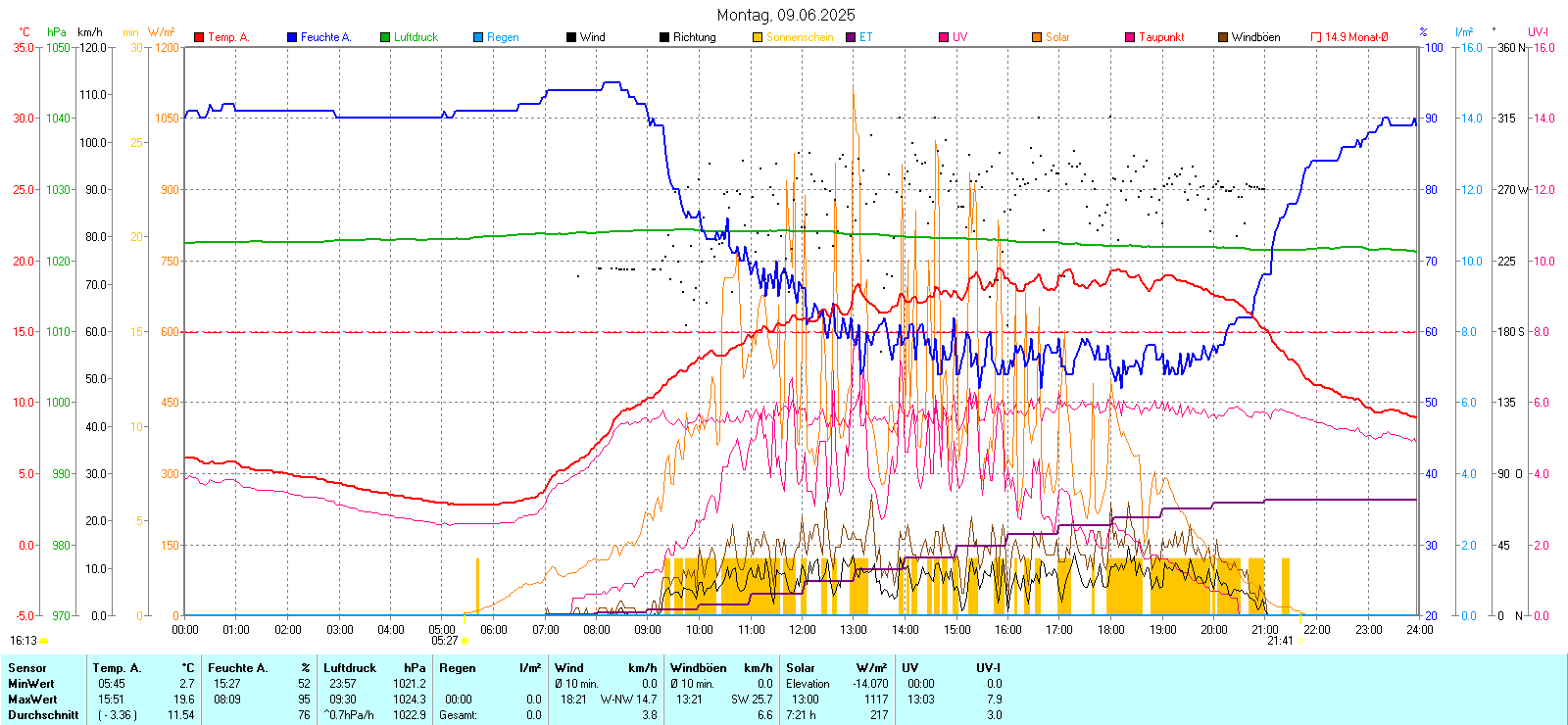
Task: Click the orange Solar legend square
Action: pos(1037,37)
